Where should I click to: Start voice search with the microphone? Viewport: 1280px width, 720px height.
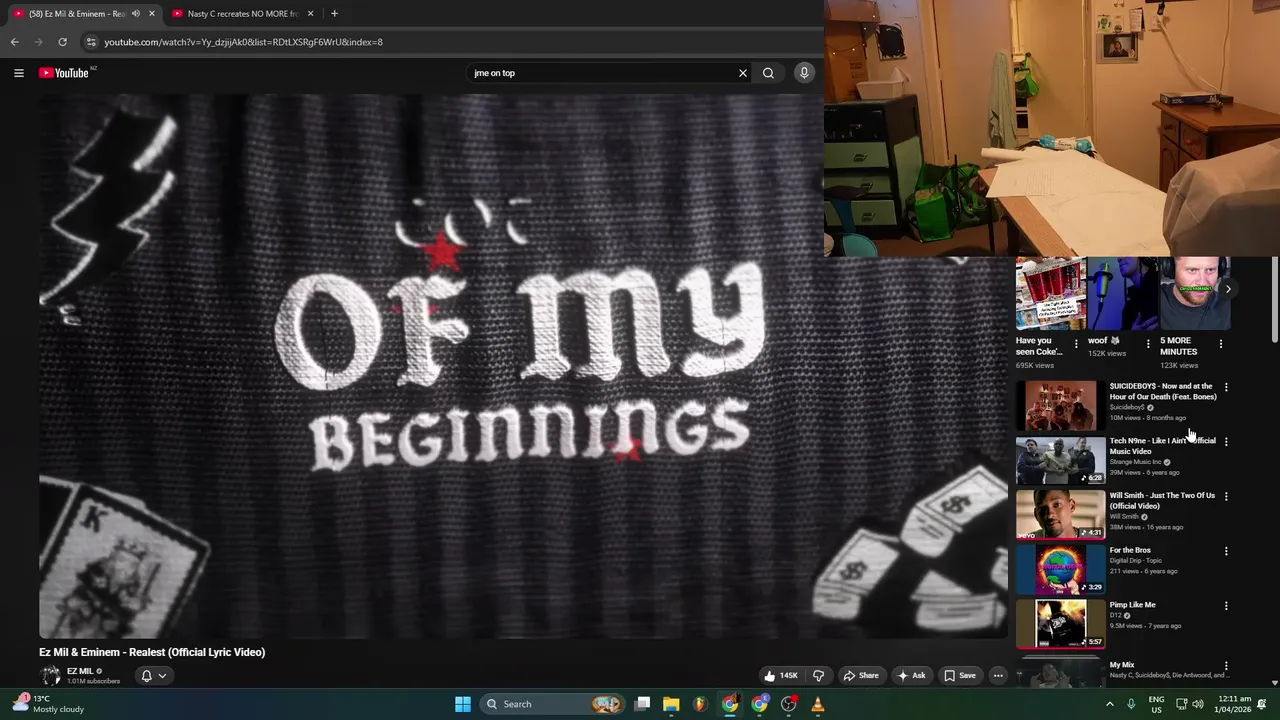804,73
